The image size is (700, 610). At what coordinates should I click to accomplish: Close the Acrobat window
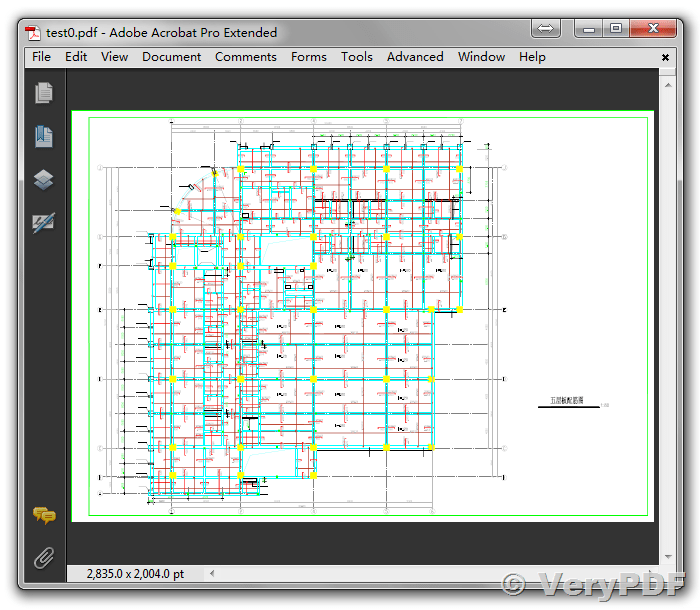pos(653,29)
